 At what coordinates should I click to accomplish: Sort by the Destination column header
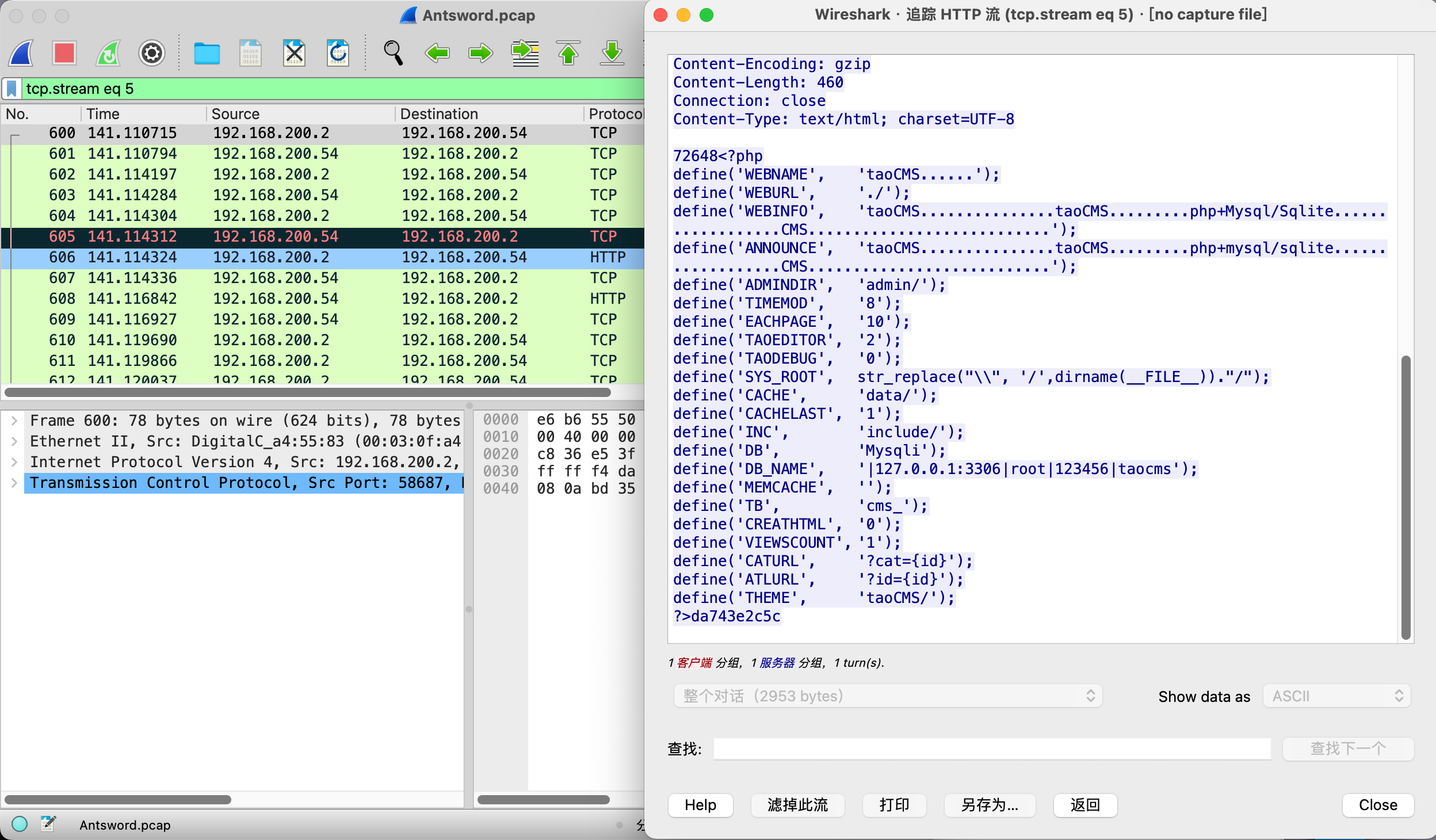tap(489, 114)
